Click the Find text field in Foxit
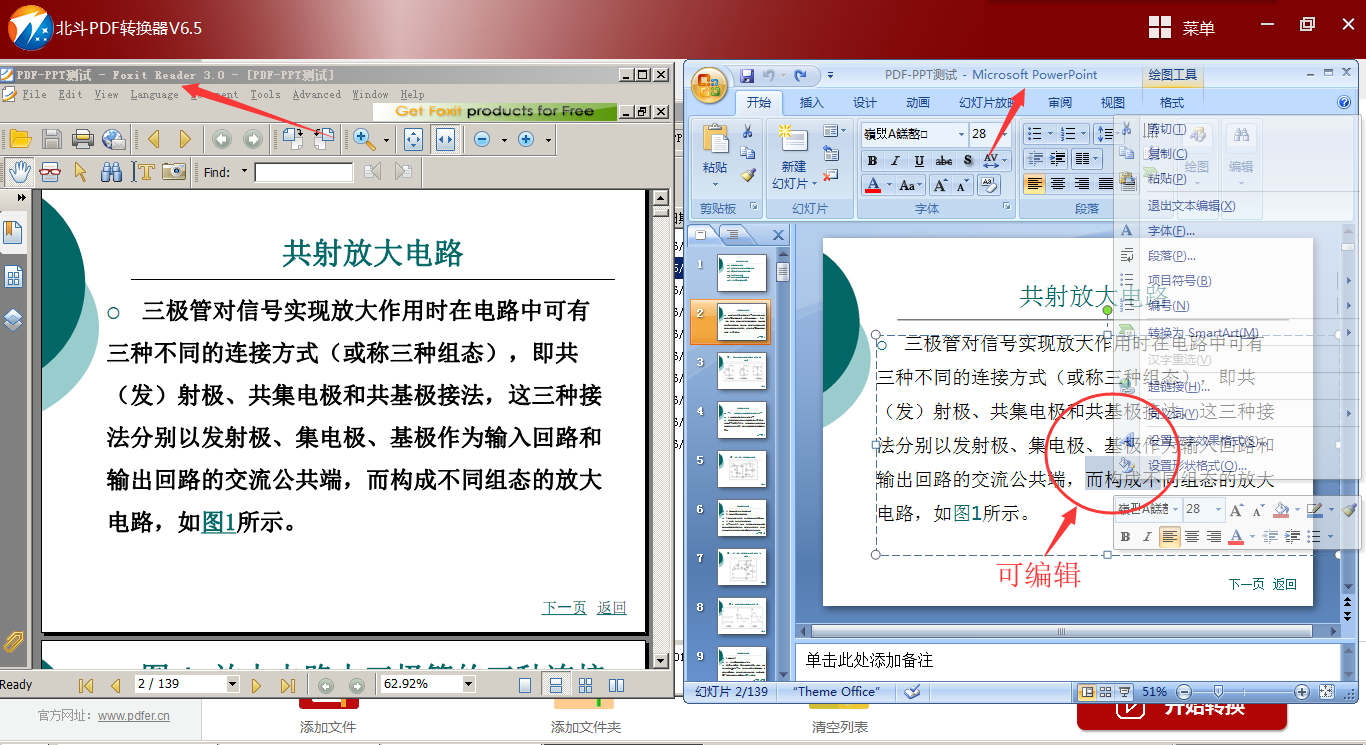Screen dimensions: 1366x745 coord(304,172)
